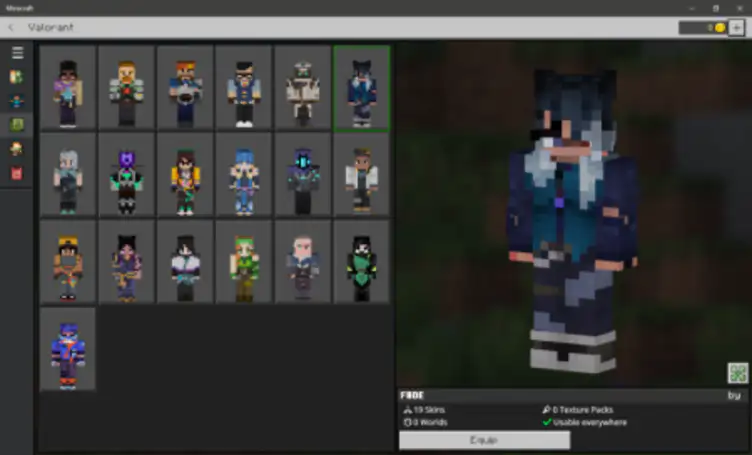Click the '19 Skins' info text

pyautogui.click(x=429, y=410)
